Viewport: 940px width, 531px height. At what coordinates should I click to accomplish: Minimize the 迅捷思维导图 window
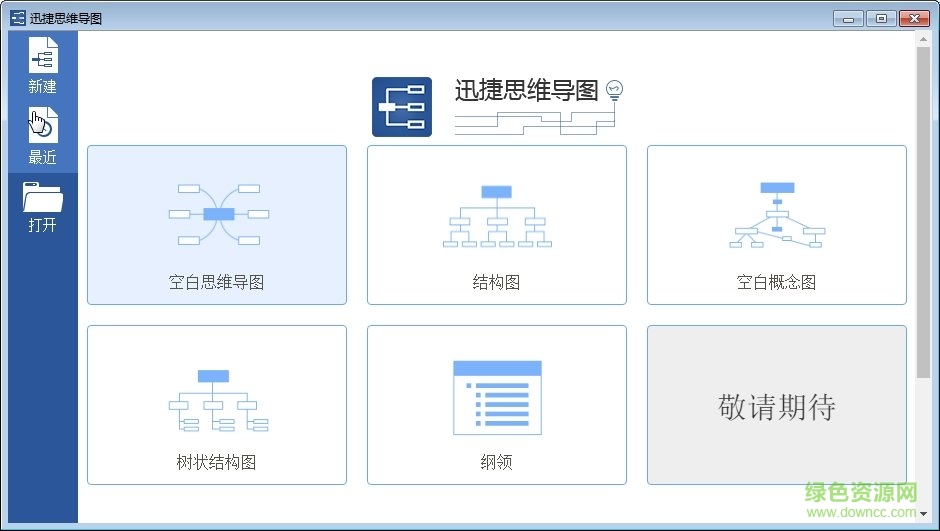click(x=848, y=19)
